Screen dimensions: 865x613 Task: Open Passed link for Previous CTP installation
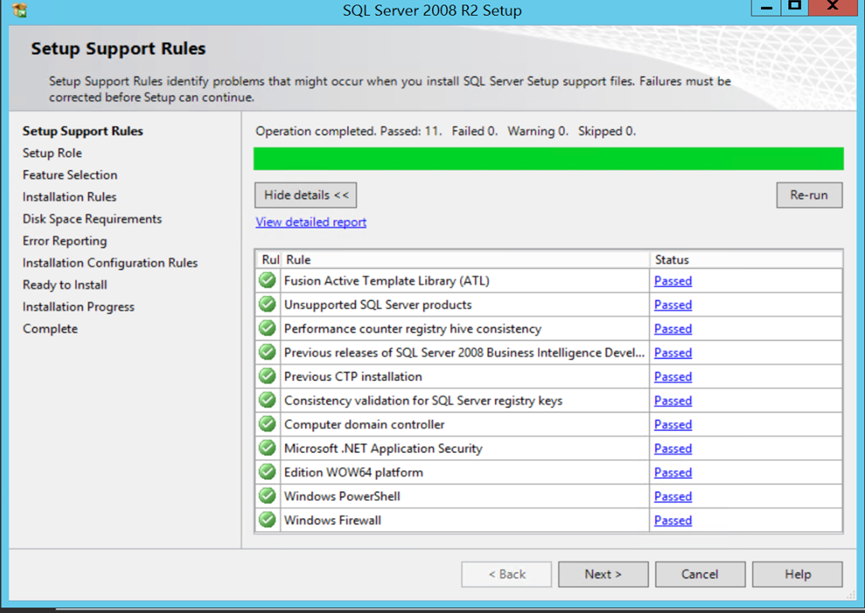[673, 377]
